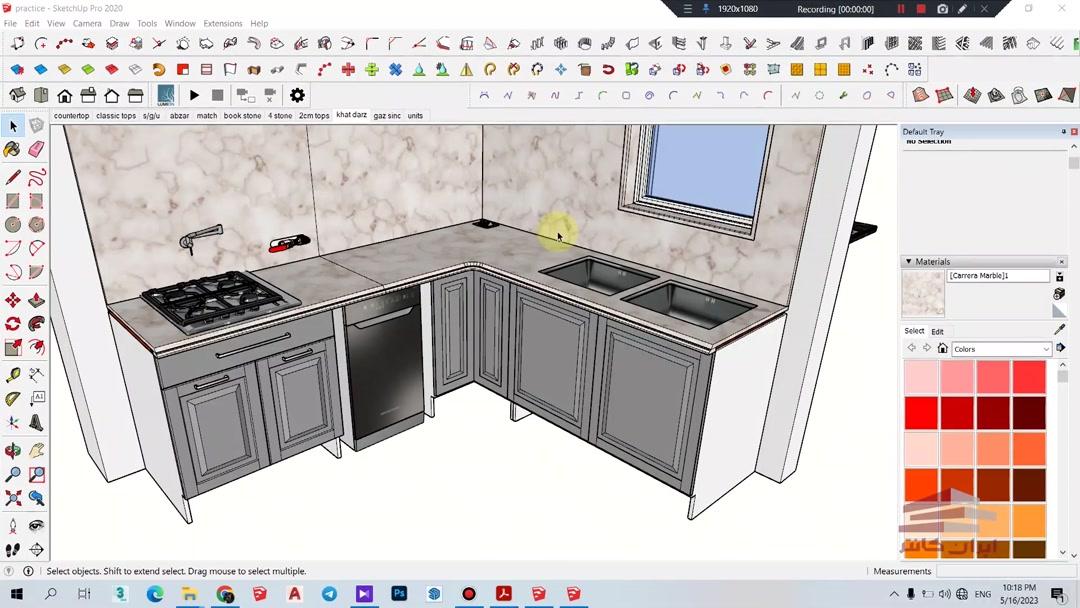Open the Windows Start menu

pos(17,593)
